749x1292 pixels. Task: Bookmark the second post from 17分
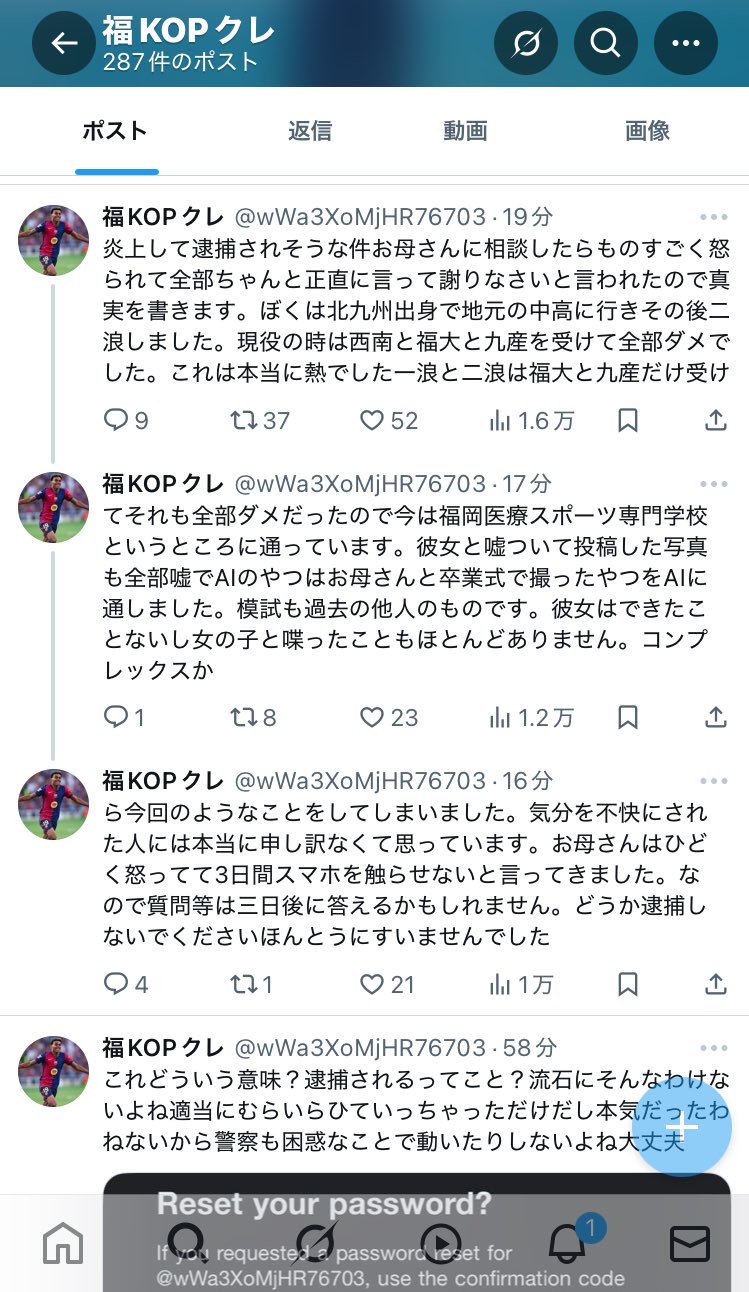(x=628, y=717)
